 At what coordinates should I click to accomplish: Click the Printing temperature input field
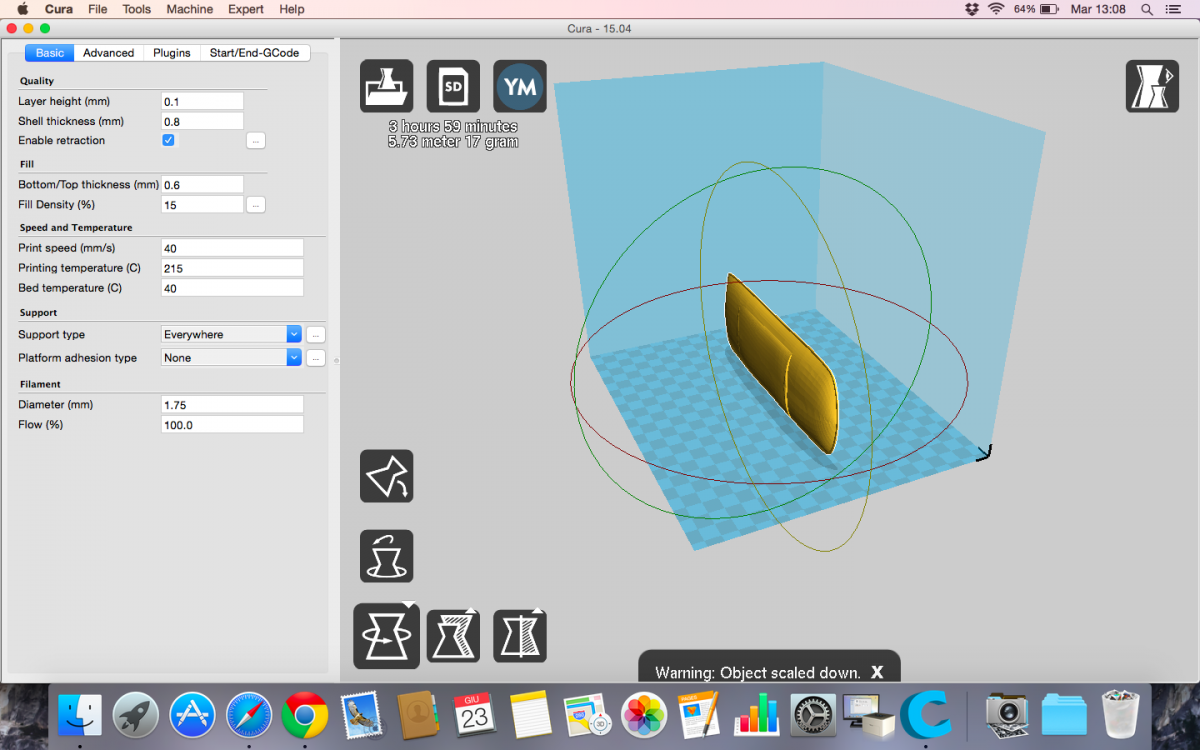pyautogui.click(x=231, y=268)
